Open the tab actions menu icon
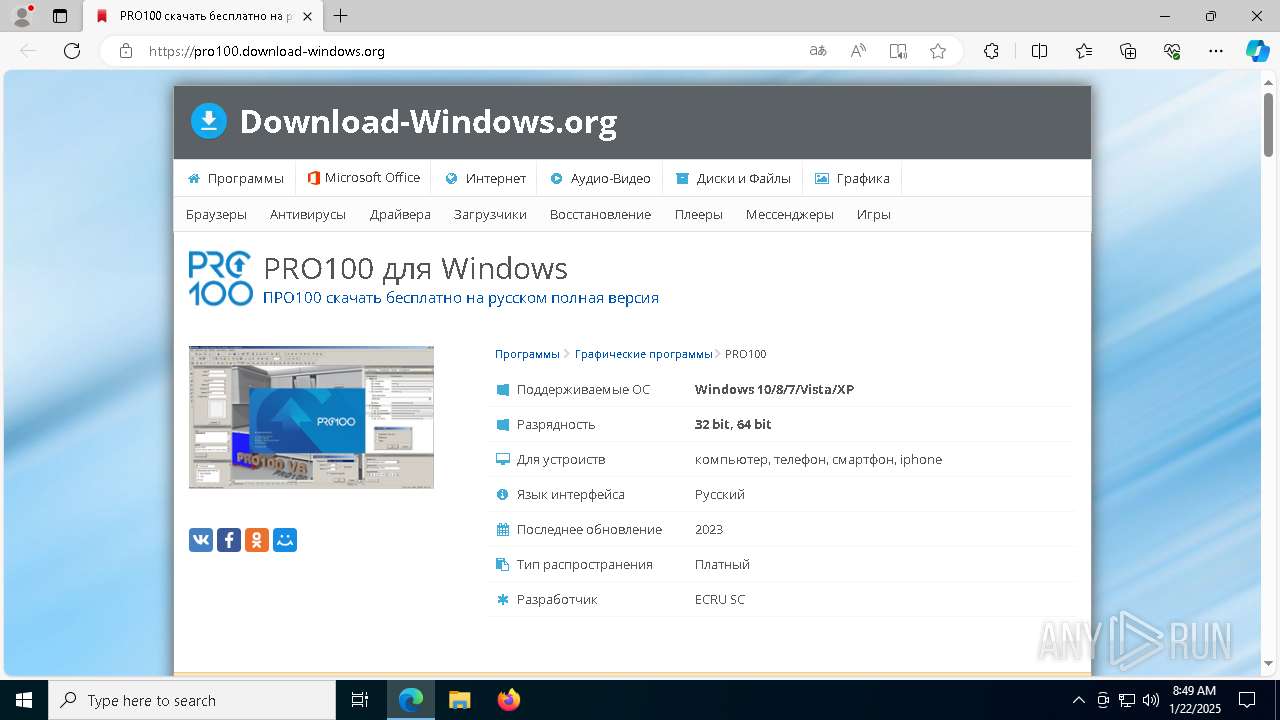Image resolution: width=1280 pixels, height=720 pixels. (x=60, y=16)
